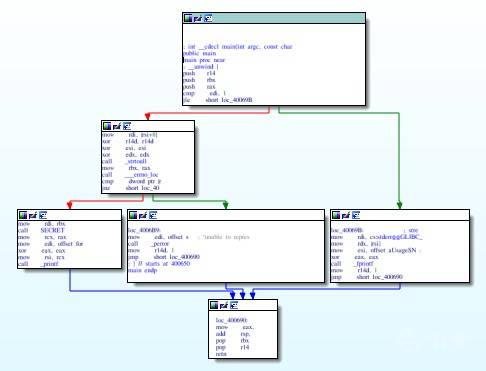Viewport: 486px width, 371px height.
Task: Click the 'retn' instruction
Action: pos(221,354)
